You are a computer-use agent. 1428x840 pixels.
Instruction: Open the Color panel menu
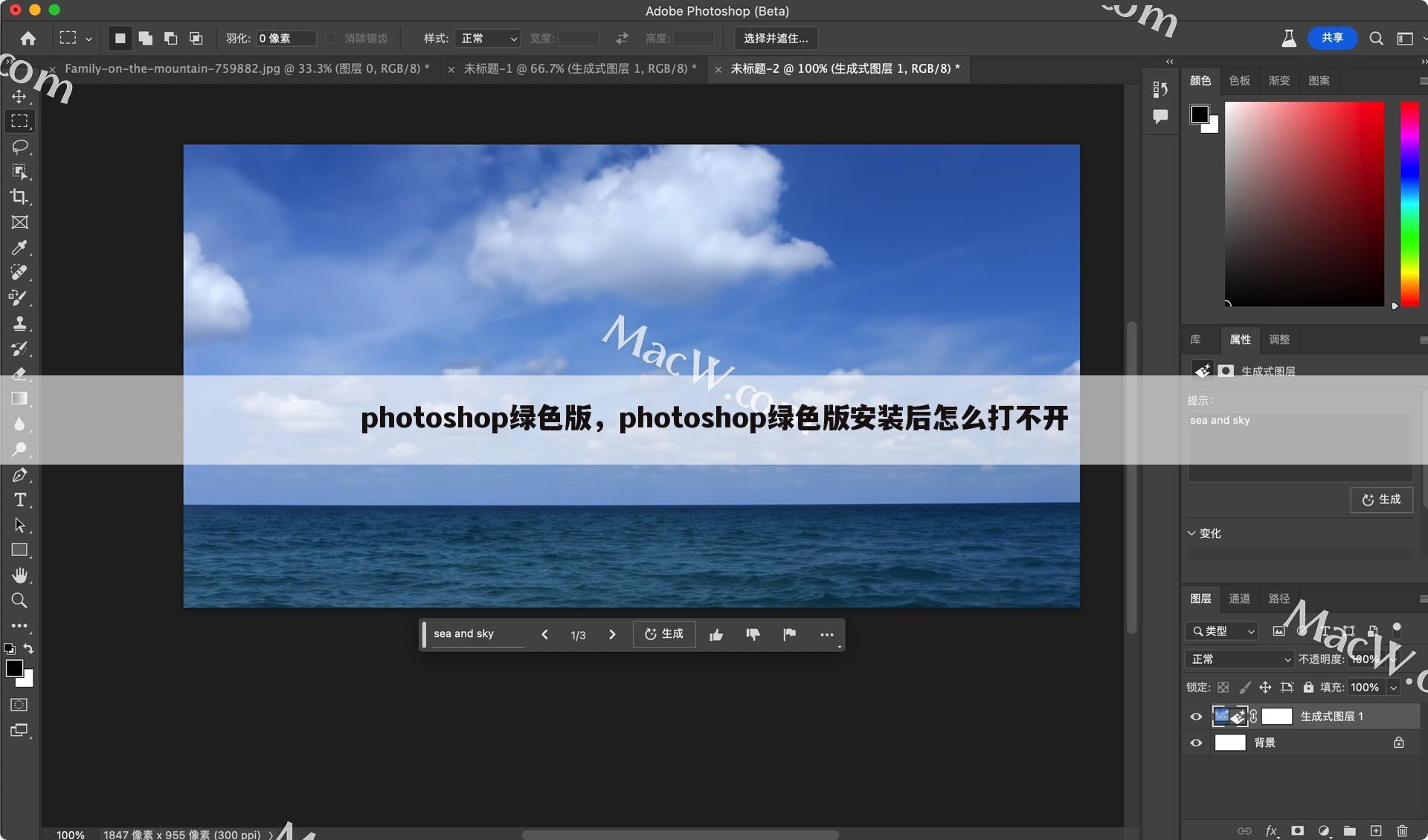[x=1423, y=81]
